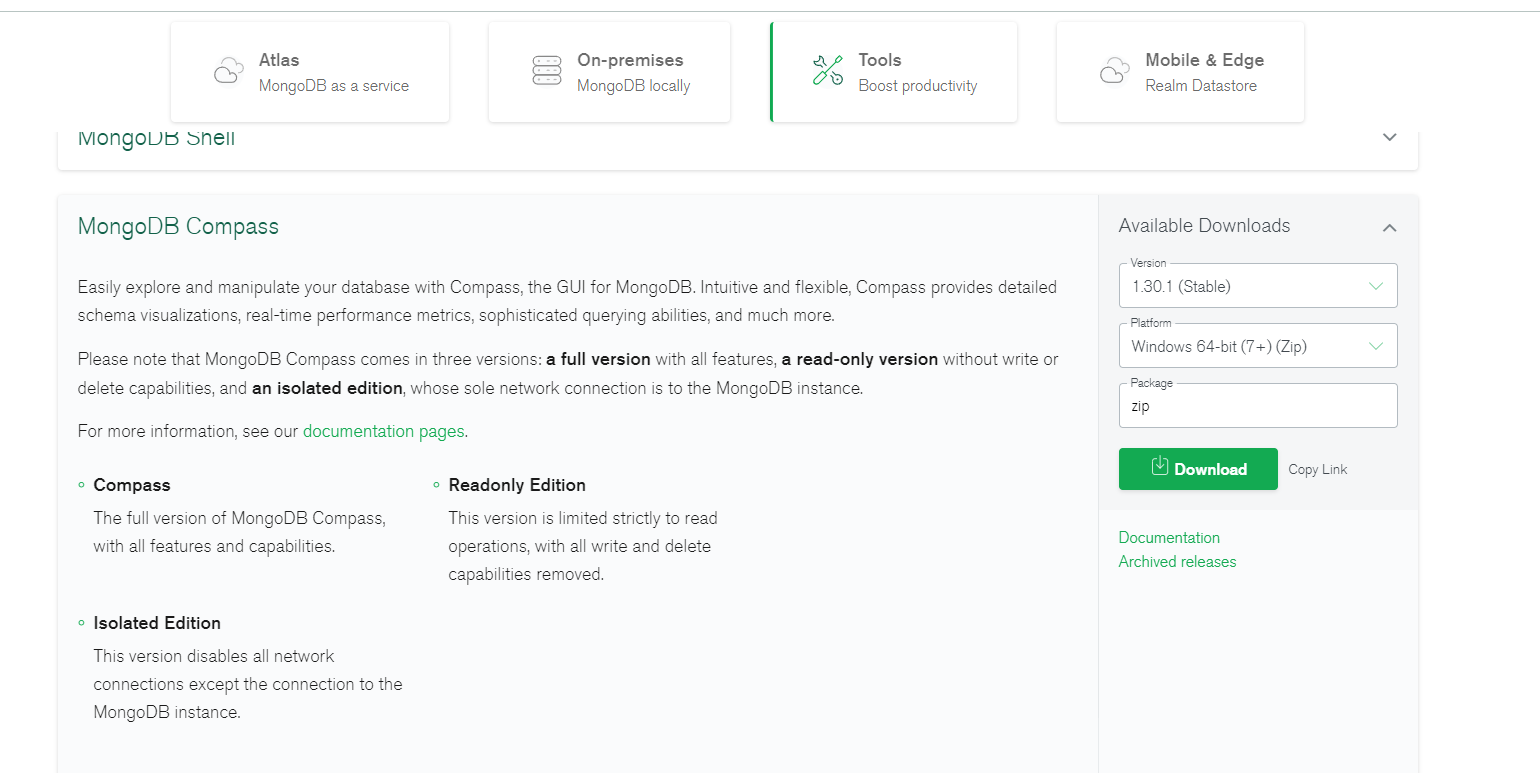Click the Atlas cloud icon

click(229, 71)
